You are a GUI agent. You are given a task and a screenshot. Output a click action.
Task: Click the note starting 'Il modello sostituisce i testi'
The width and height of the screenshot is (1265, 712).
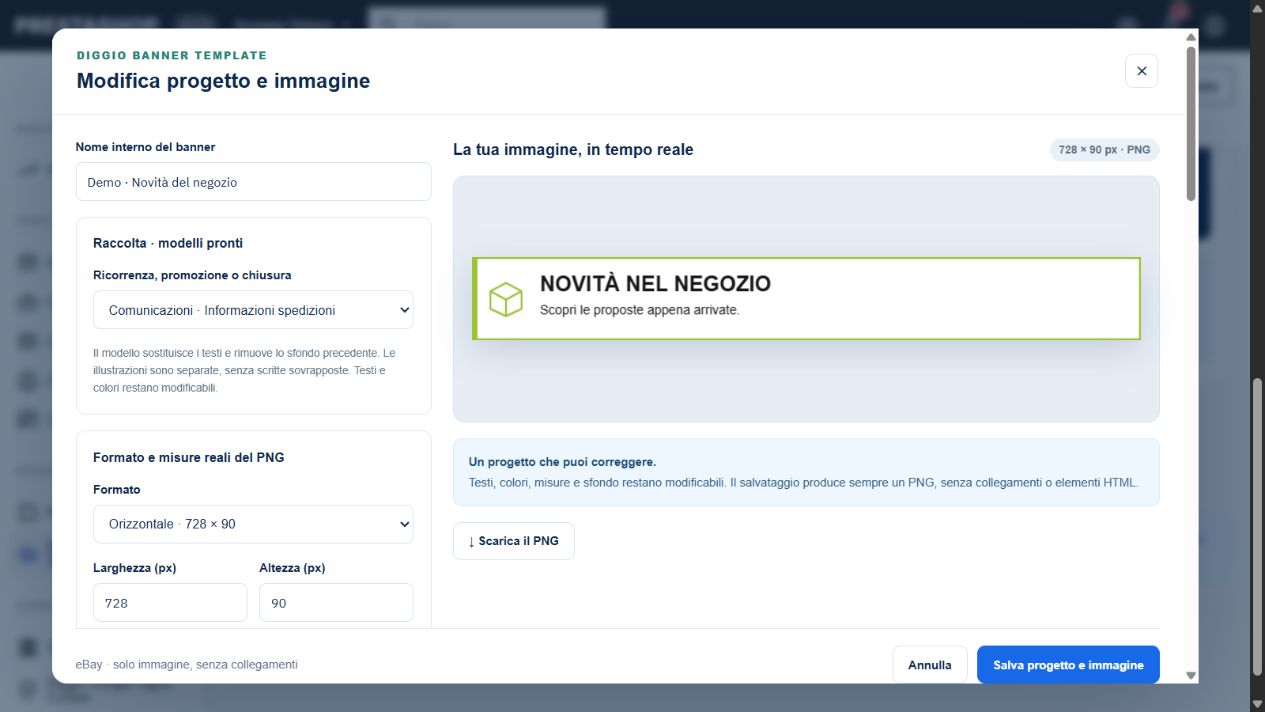click(x=245, y=370)
